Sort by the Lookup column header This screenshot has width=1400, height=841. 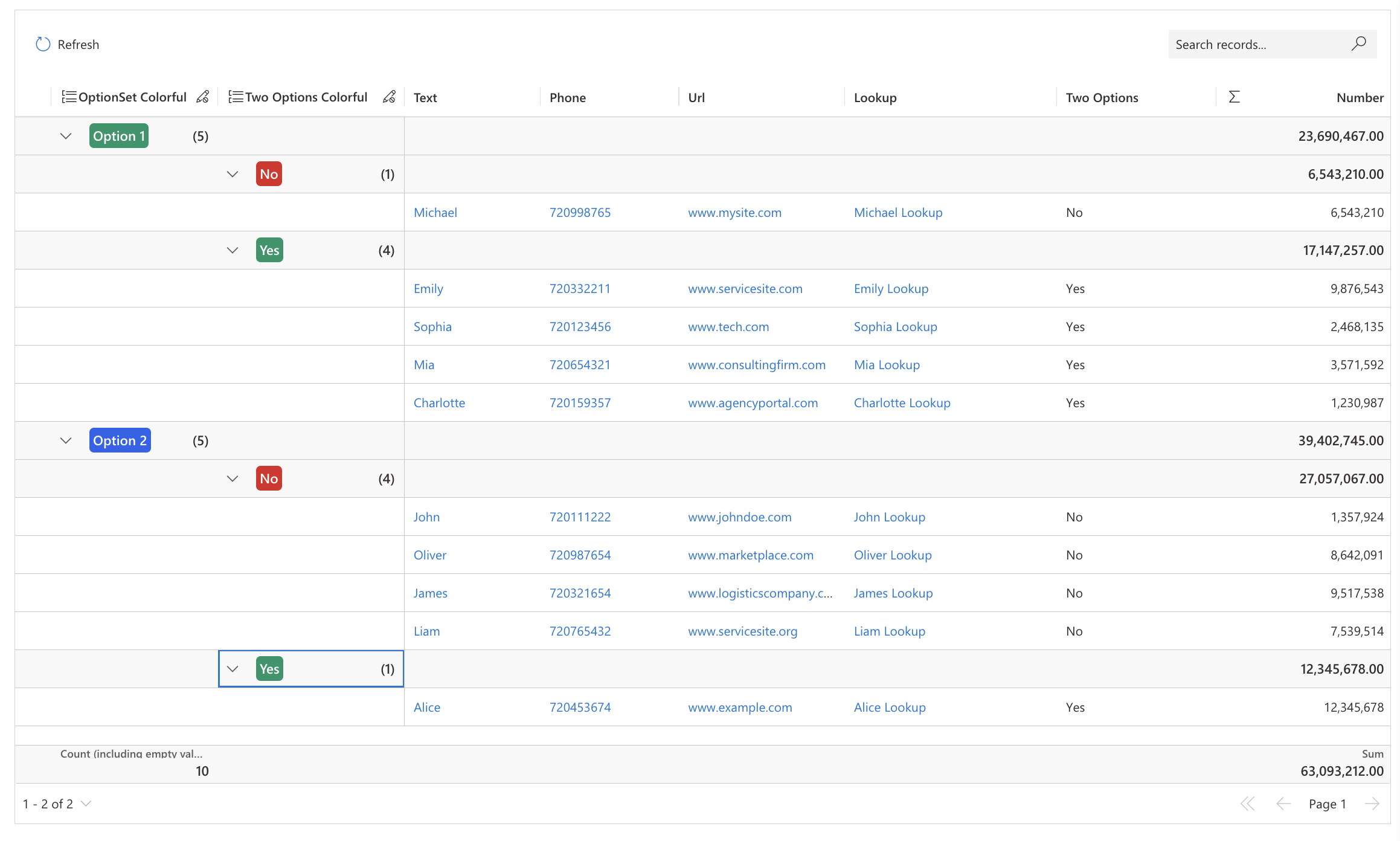coord(875,97)
